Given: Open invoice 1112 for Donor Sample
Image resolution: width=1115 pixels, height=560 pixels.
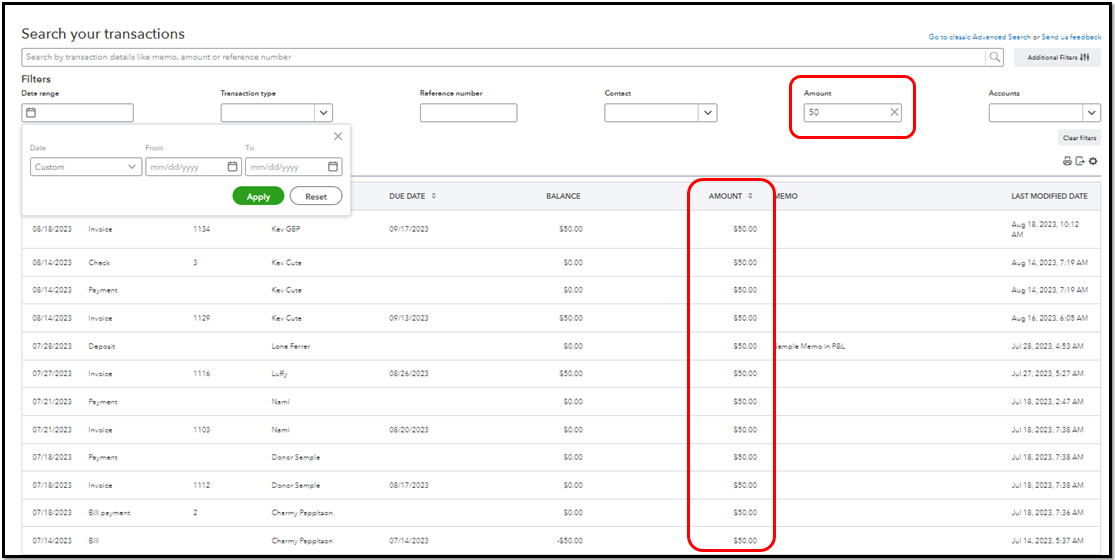Looking at the screenshot, I should 560,485.
